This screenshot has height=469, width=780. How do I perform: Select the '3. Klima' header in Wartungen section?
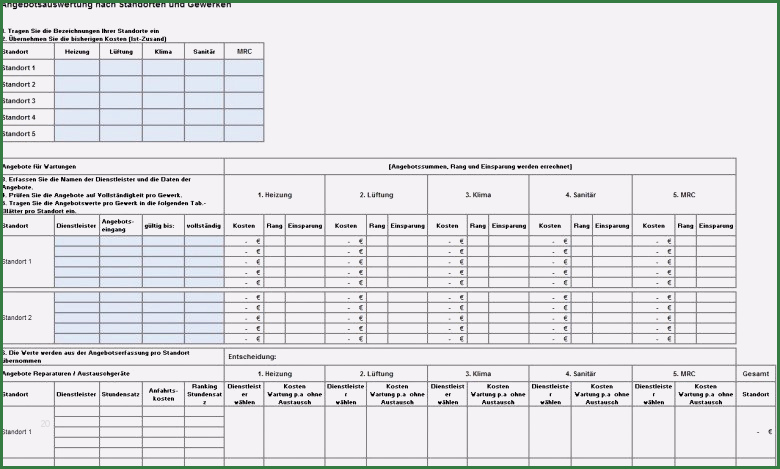[479, 194]
